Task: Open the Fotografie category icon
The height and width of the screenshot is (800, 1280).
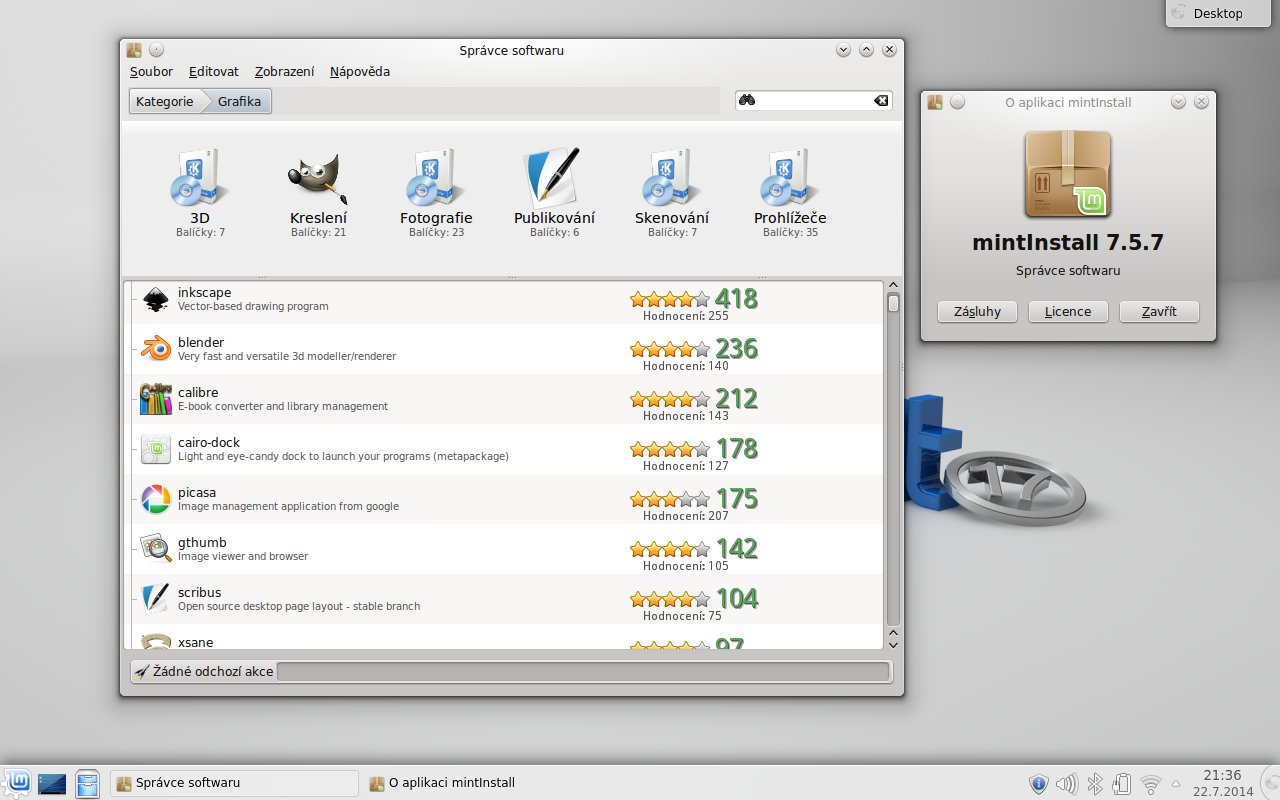Action: [x=436, y=178]
